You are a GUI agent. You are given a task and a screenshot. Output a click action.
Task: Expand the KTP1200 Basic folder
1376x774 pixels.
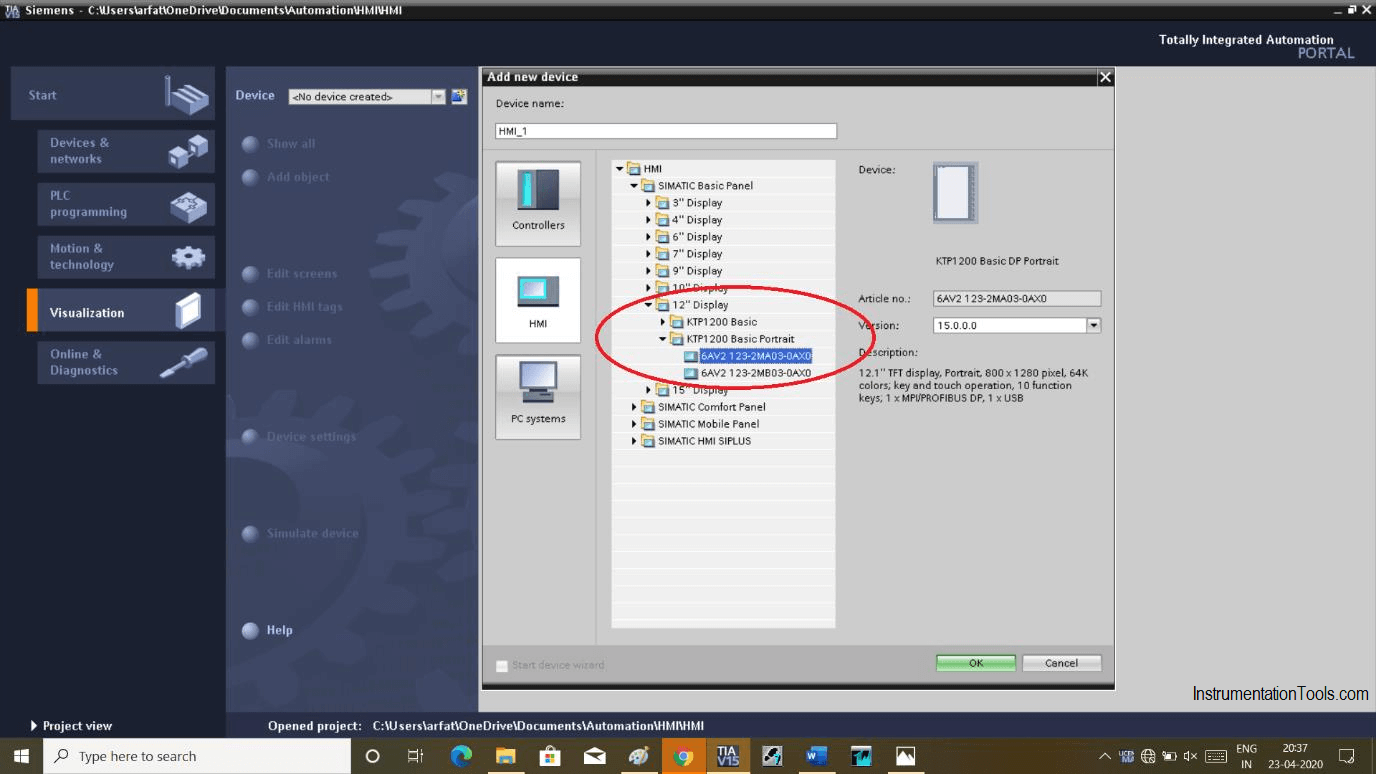(662, 322)
